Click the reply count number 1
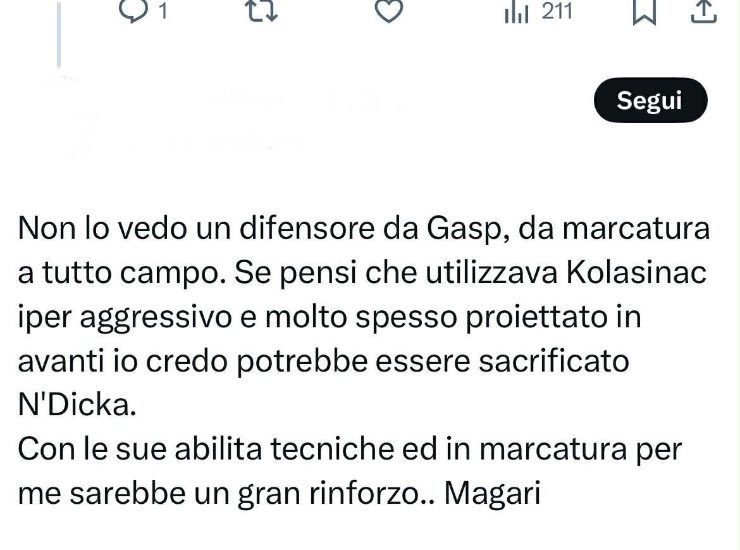 [x=163, y=10]
